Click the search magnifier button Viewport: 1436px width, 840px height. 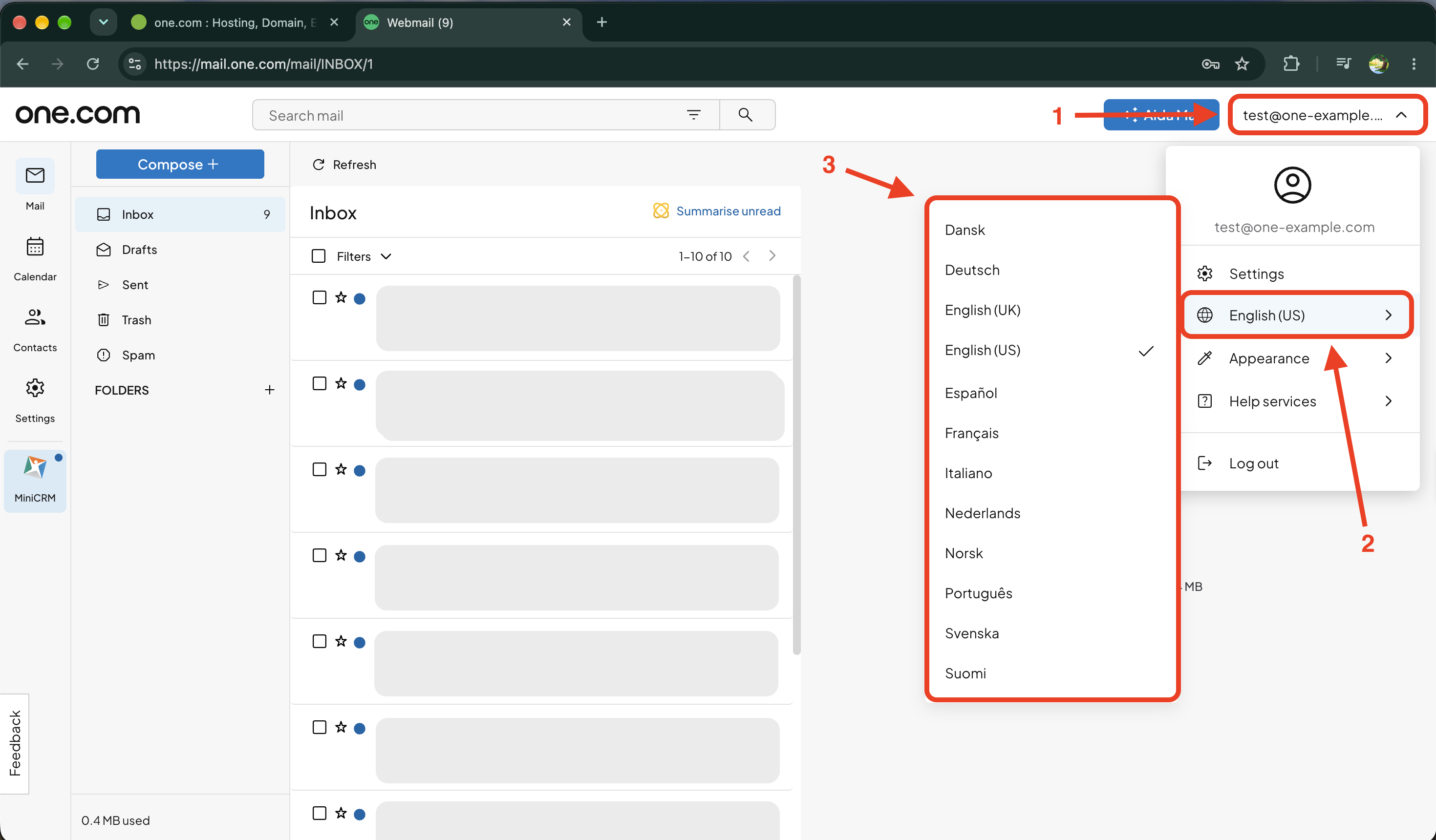click(x=746, y=114)
